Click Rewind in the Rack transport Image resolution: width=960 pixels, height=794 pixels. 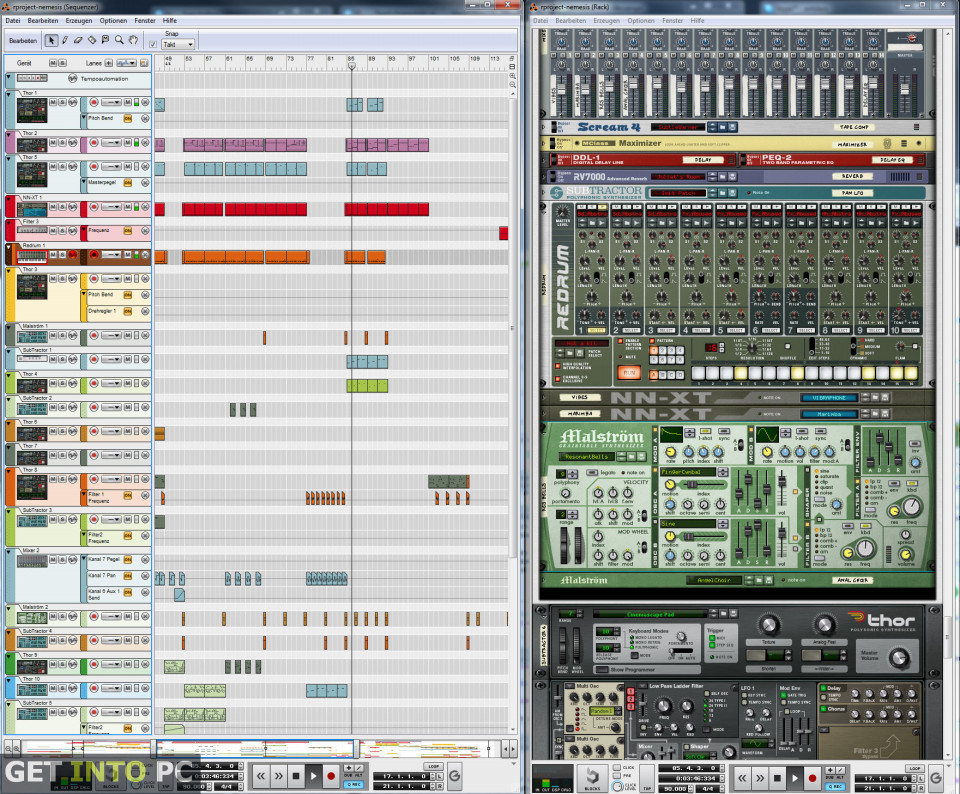pyautogui.click(x=742, y=778)
